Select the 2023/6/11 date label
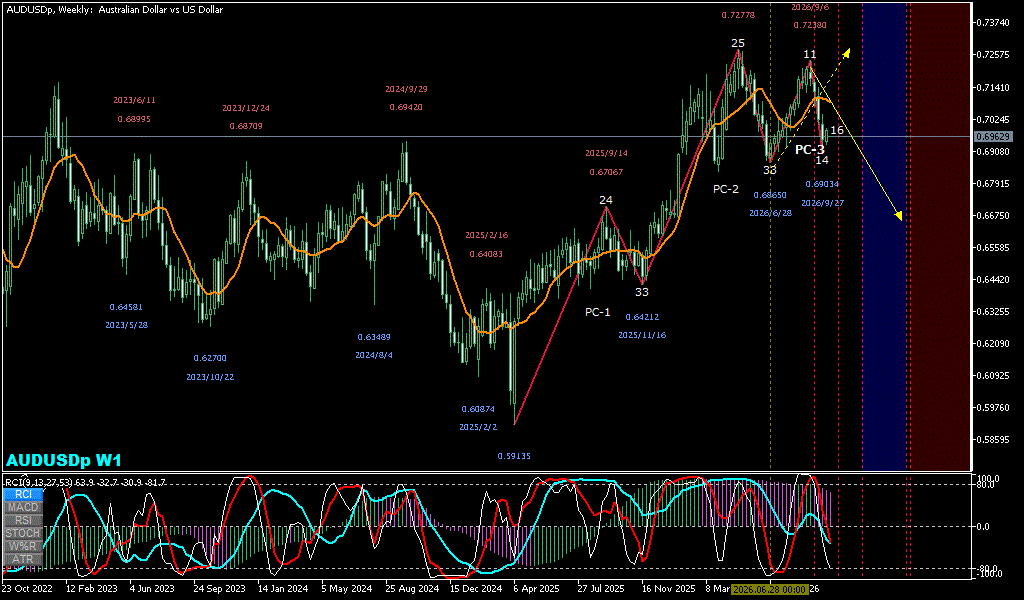The height and width of the screenshot is (600, 1024). pyautogui.click(x=135, y=100)
